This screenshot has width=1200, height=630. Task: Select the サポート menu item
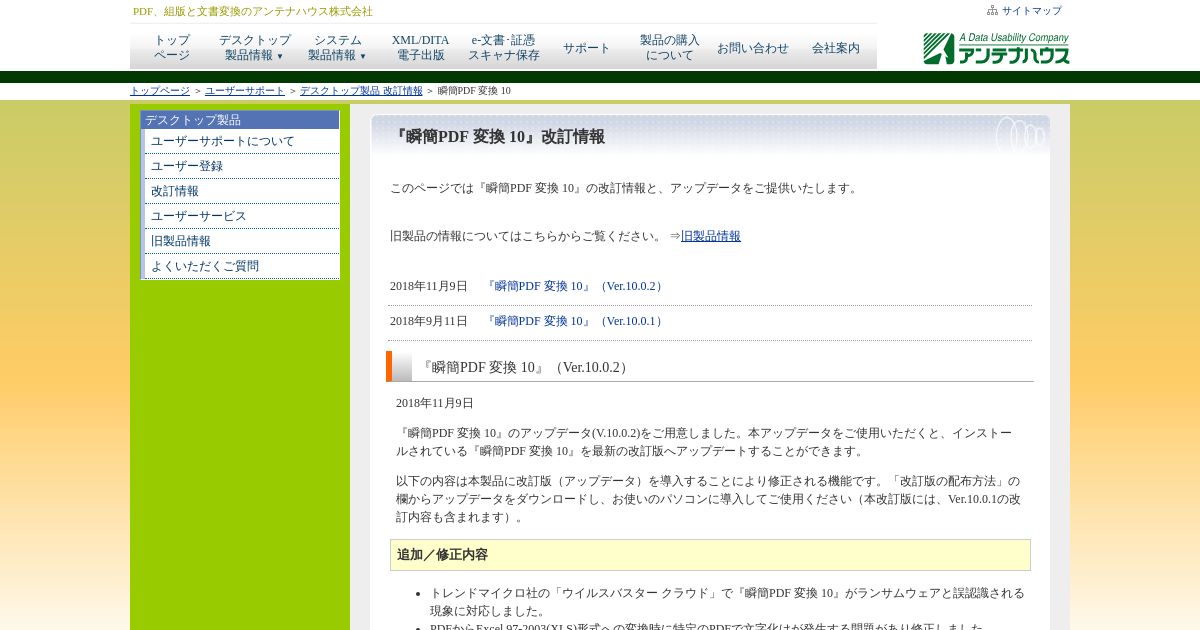tap(587, 48)
